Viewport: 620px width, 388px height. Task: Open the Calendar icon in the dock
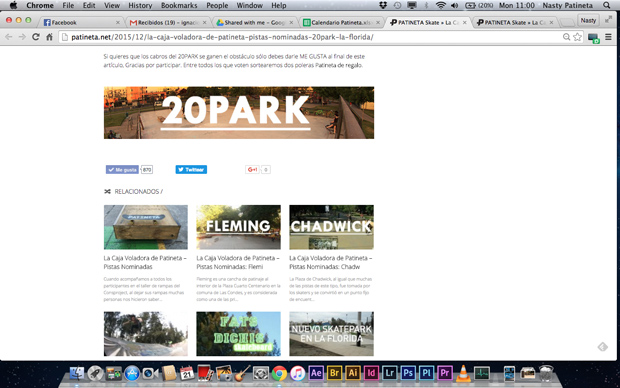[x=187, y=373]
